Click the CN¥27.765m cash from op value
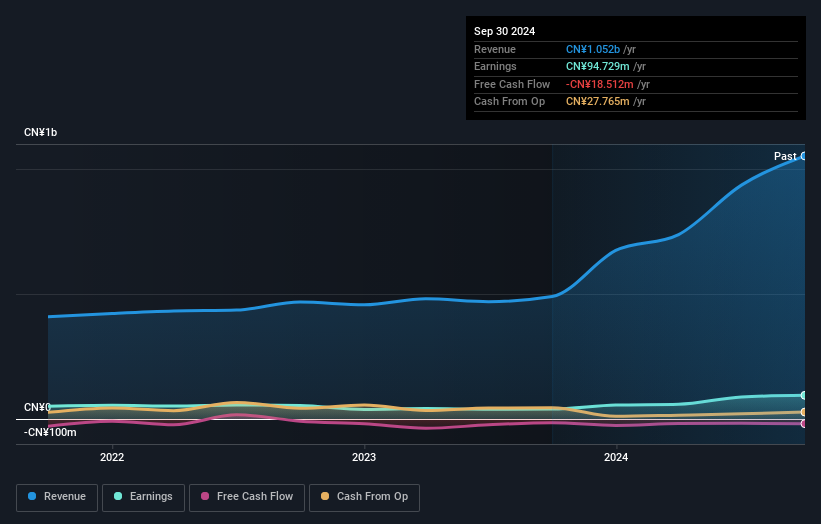Viewport: 821px width, 524px height. [x=597, y=102]
